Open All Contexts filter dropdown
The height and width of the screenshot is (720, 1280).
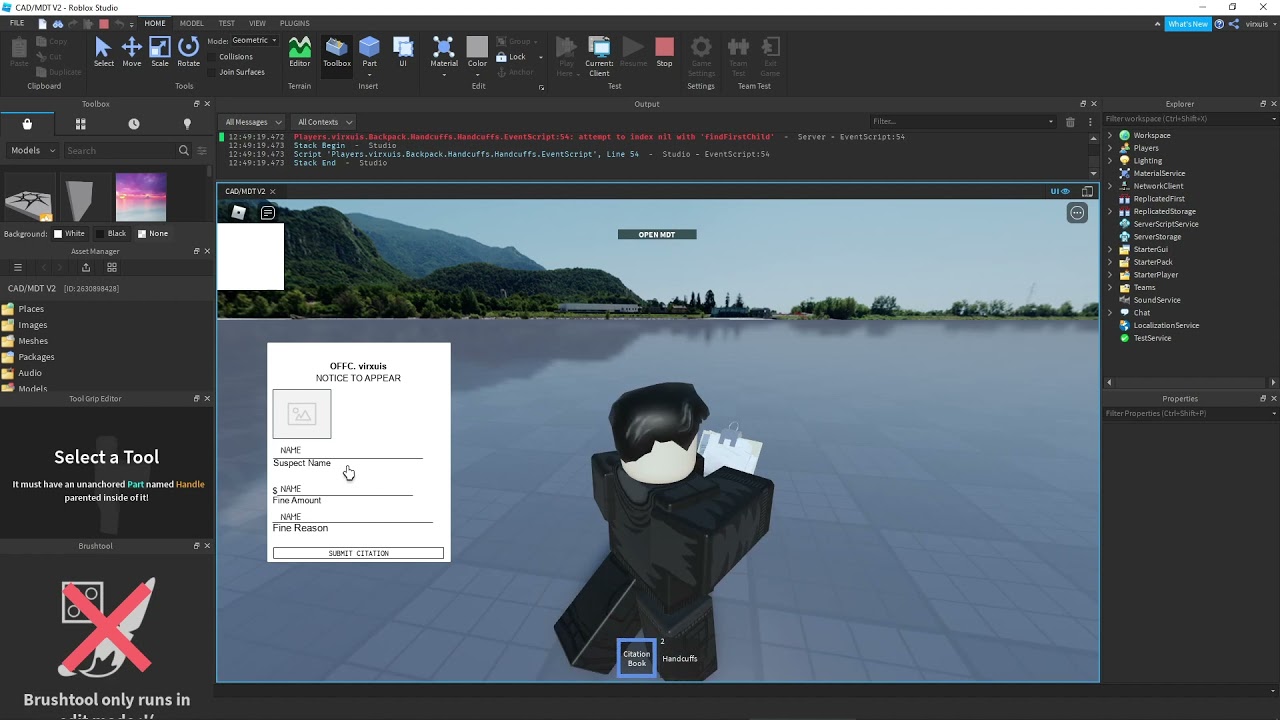pyautogui.click(x=324, y=122)
